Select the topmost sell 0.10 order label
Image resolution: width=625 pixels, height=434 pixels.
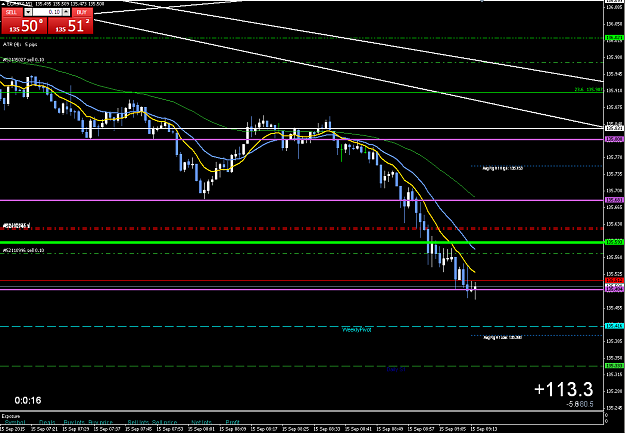[x=23, y=59]
